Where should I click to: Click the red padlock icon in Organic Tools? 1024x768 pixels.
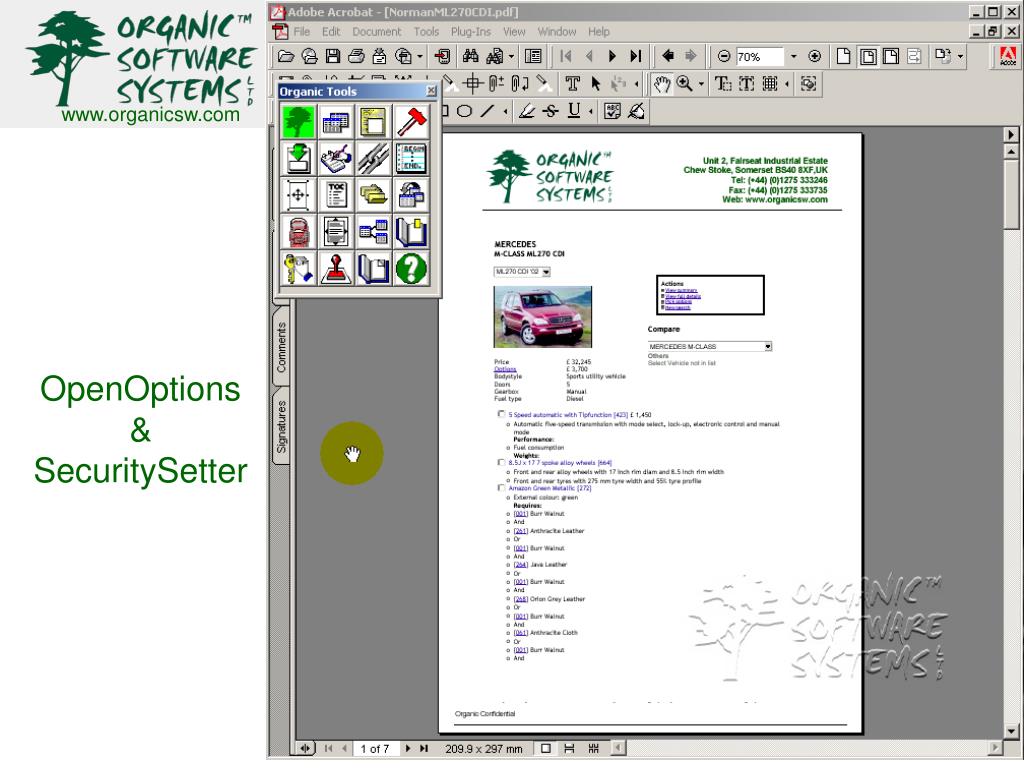pos(298,231)
